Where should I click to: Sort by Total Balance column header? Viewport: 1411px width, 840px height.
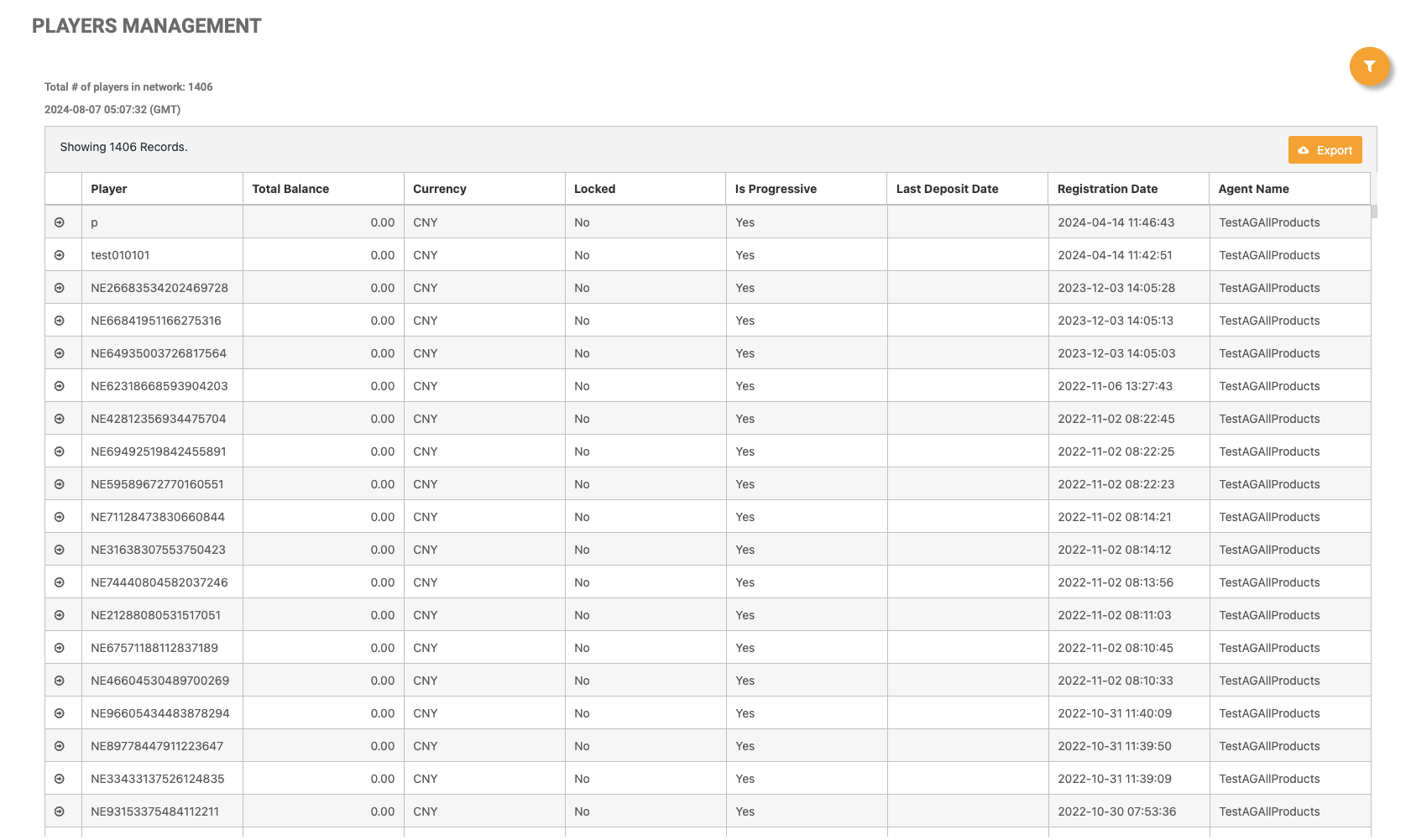[290, 189]
